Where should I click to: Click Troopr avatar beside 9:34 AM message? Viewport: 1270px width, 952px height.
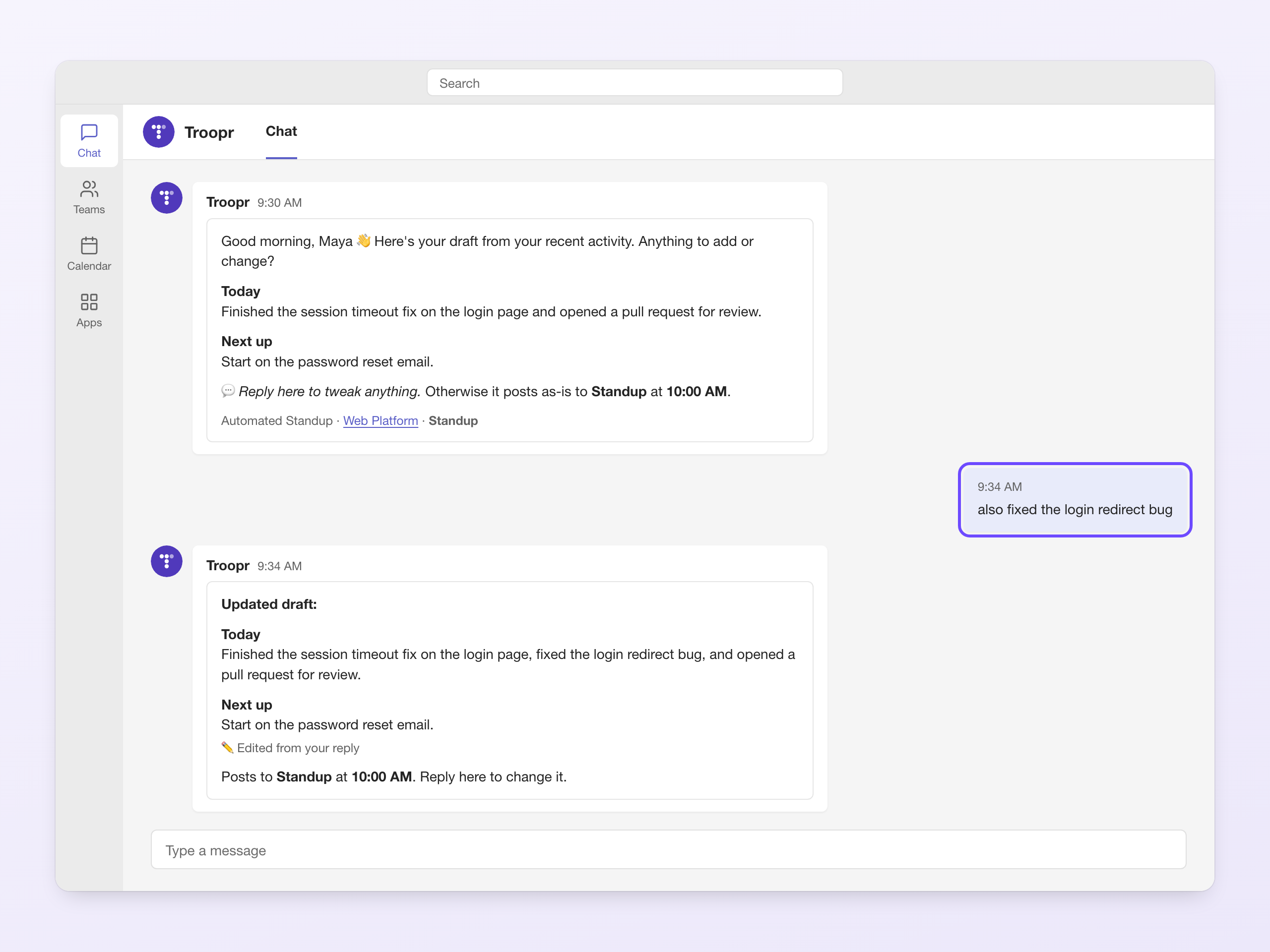tap(167, 561)
